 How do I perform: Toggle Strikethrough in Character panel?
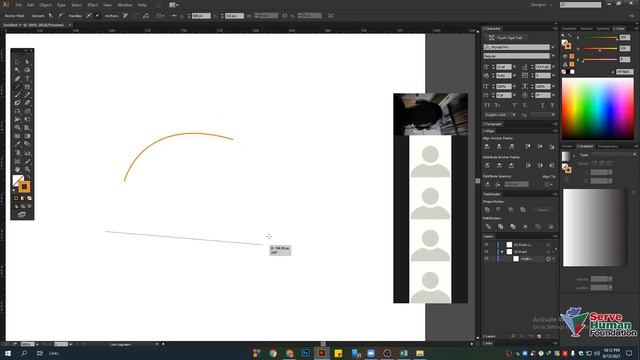click(552, 105)
